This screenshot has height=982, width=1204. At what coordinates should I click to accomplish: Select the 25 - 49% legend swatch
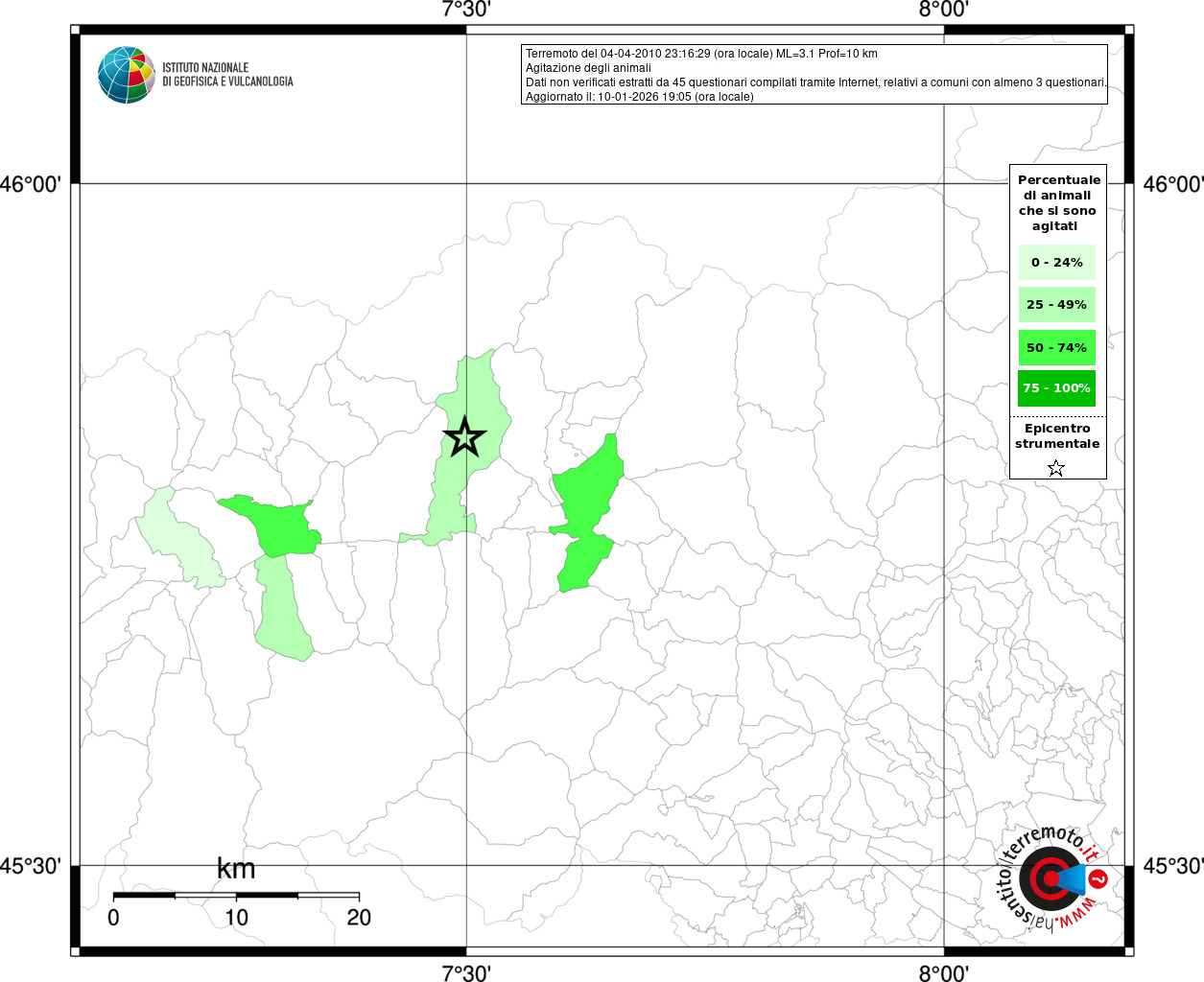coord(1056,305)
